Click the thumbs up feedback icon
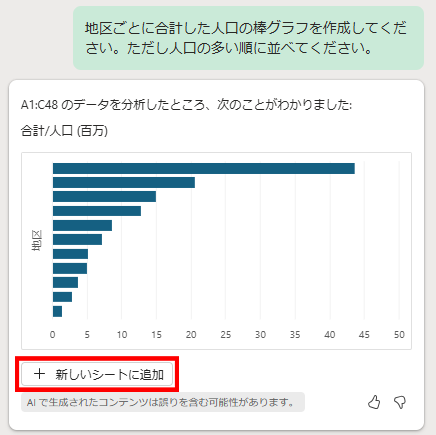Screen dimensions: 436x435 coord(374,402)
